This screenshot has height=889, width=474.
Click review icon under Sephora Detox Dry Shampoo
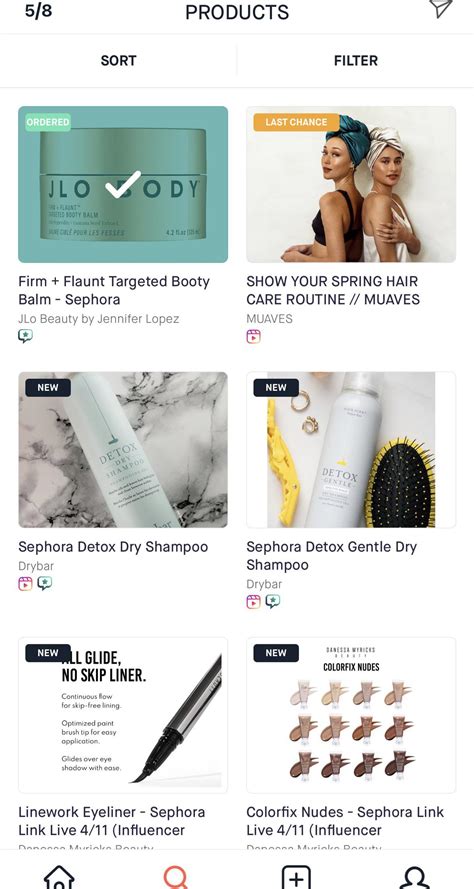(x=45, y=583)
